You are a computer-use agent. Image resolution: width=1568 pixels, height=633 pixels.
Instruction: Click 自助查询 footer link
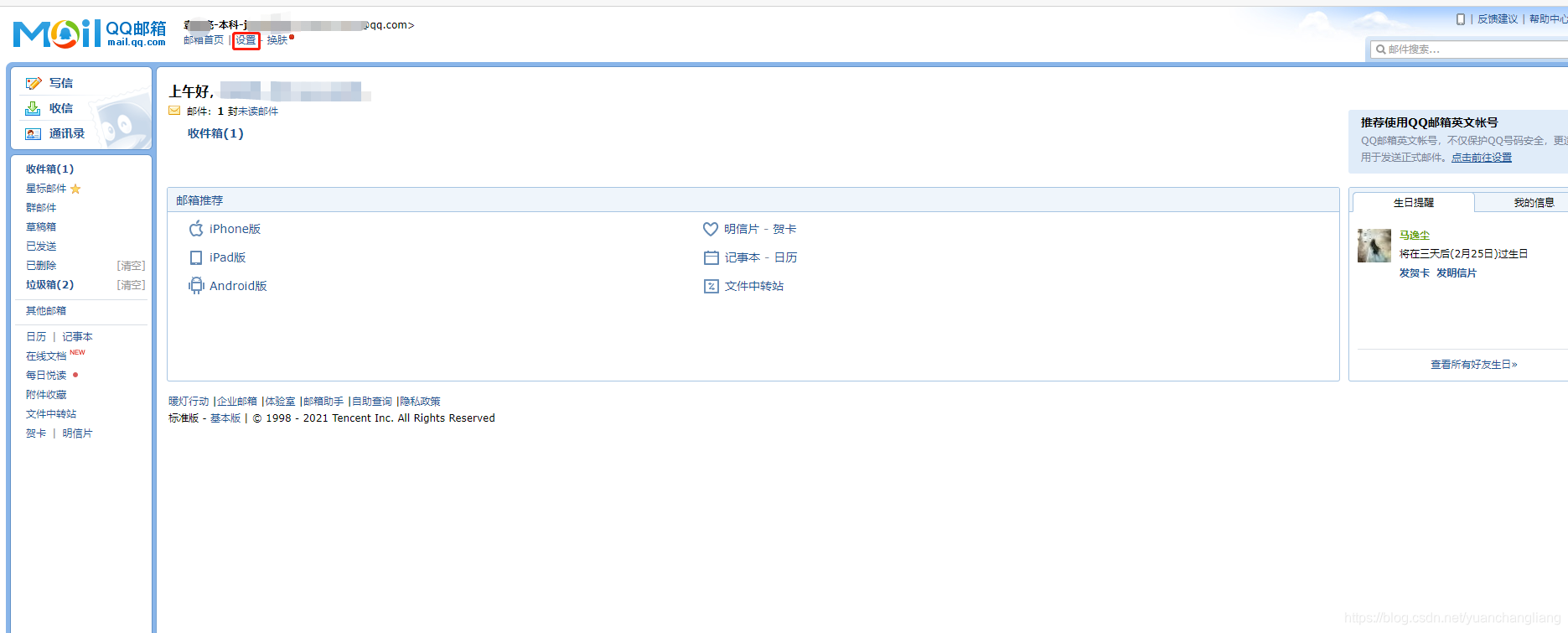click(x=372, y=402)
